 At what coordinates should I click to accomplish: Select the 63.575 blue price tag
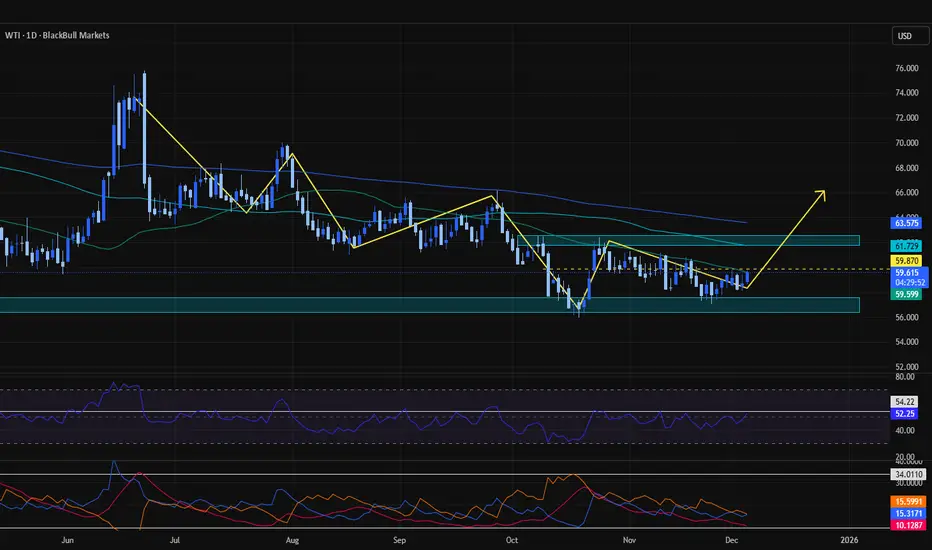906,224
